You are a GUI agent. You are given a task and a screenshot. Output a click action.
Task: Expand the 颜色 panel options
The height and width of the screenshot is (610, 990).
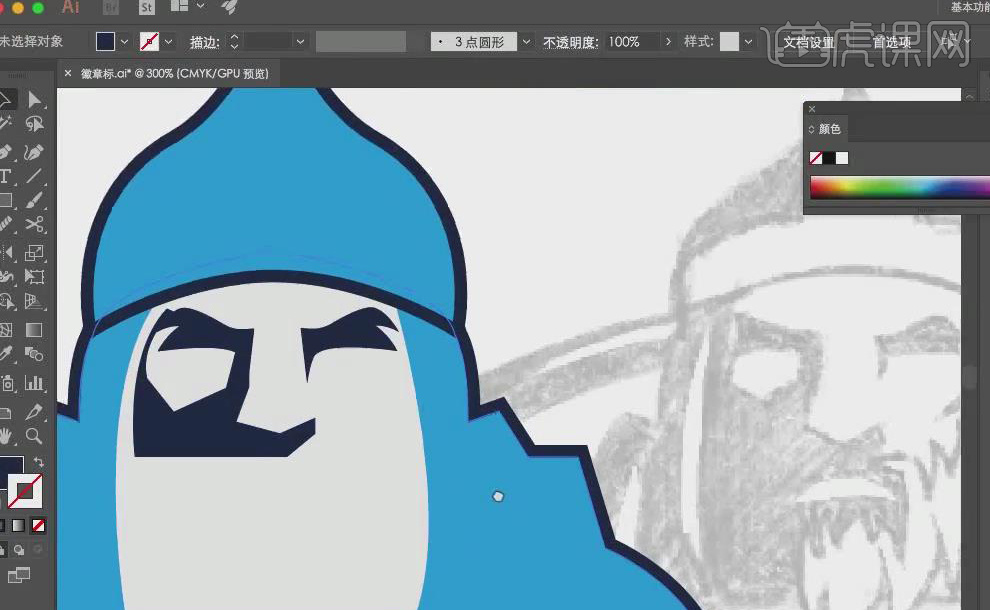pyautogui.click(x=811, y=129)
